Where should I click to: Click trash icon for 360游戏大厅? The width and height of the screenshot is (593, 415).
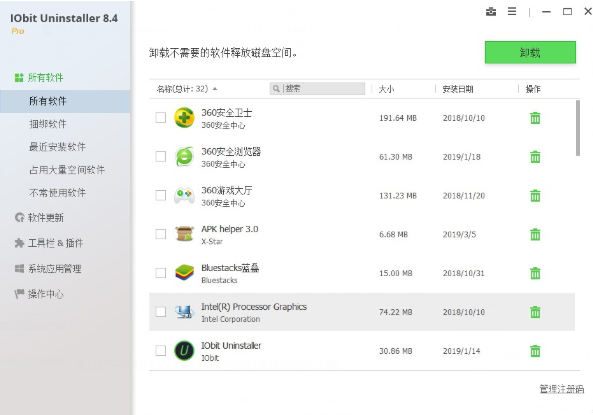[535, 196]
